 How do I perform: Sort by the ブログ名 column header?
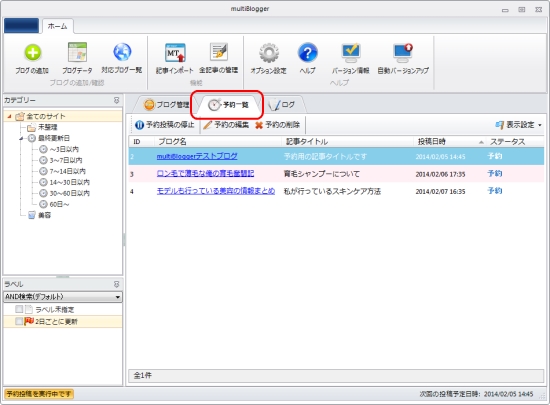[218, 142]
